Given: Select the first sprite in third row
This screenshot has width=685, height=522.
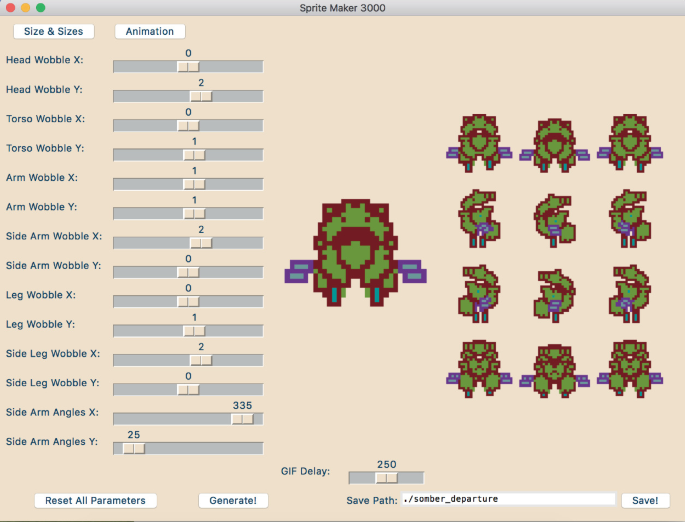Looking at the screenshot, I should click(x=479, y=295).
